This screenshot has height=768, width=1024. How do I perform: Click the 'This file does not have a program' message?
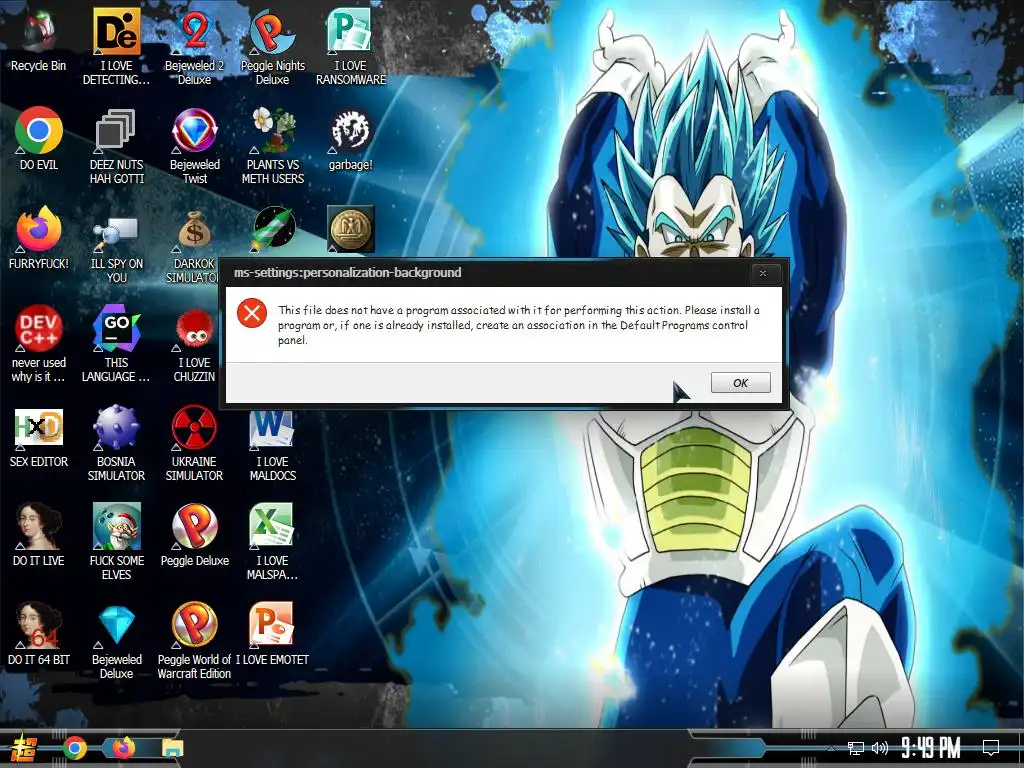click(519, 325)
